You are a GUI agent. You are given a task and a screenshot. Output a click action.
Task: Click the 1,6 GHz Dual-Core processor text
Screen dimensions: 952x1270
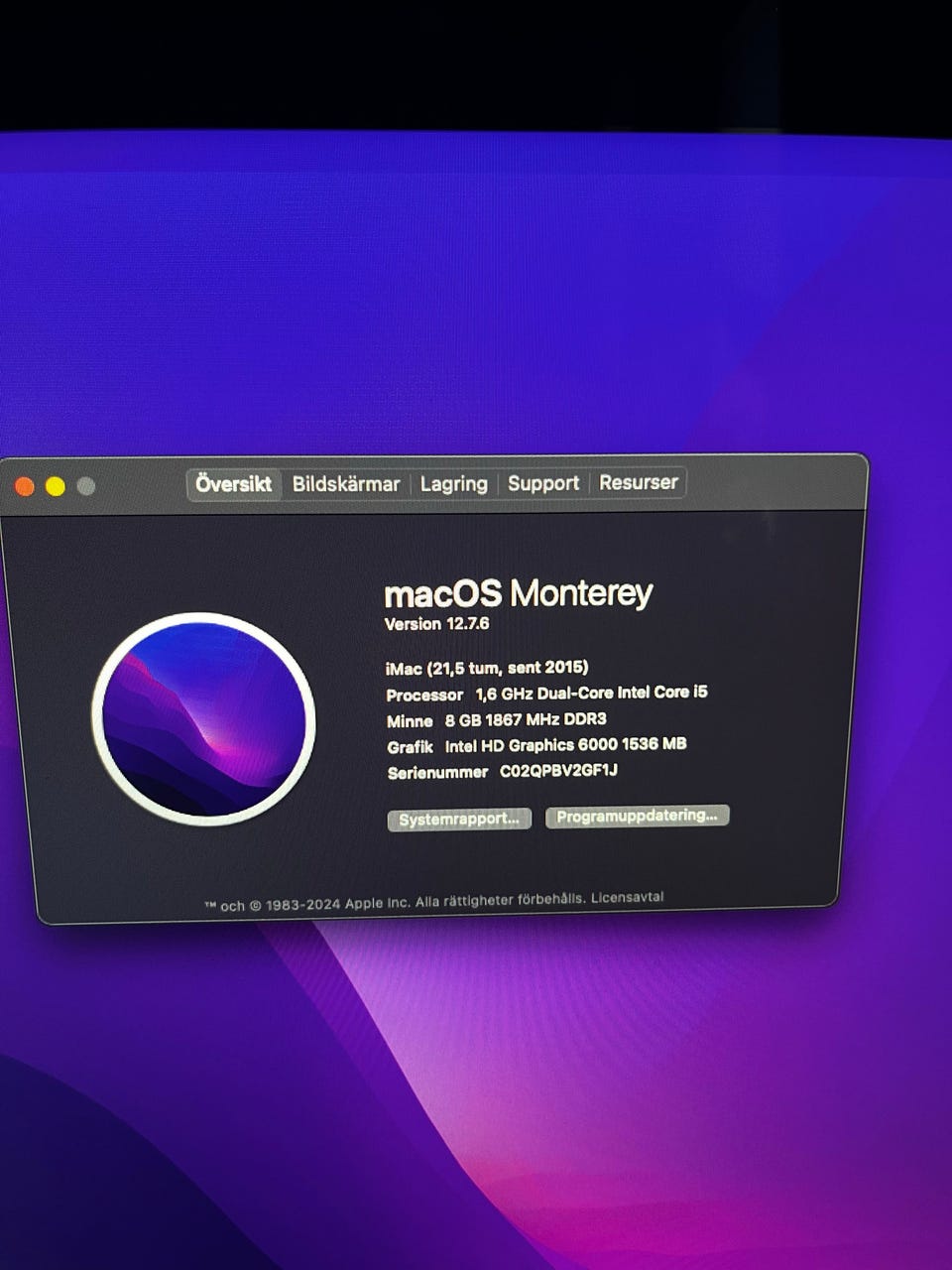pos(591,693)
